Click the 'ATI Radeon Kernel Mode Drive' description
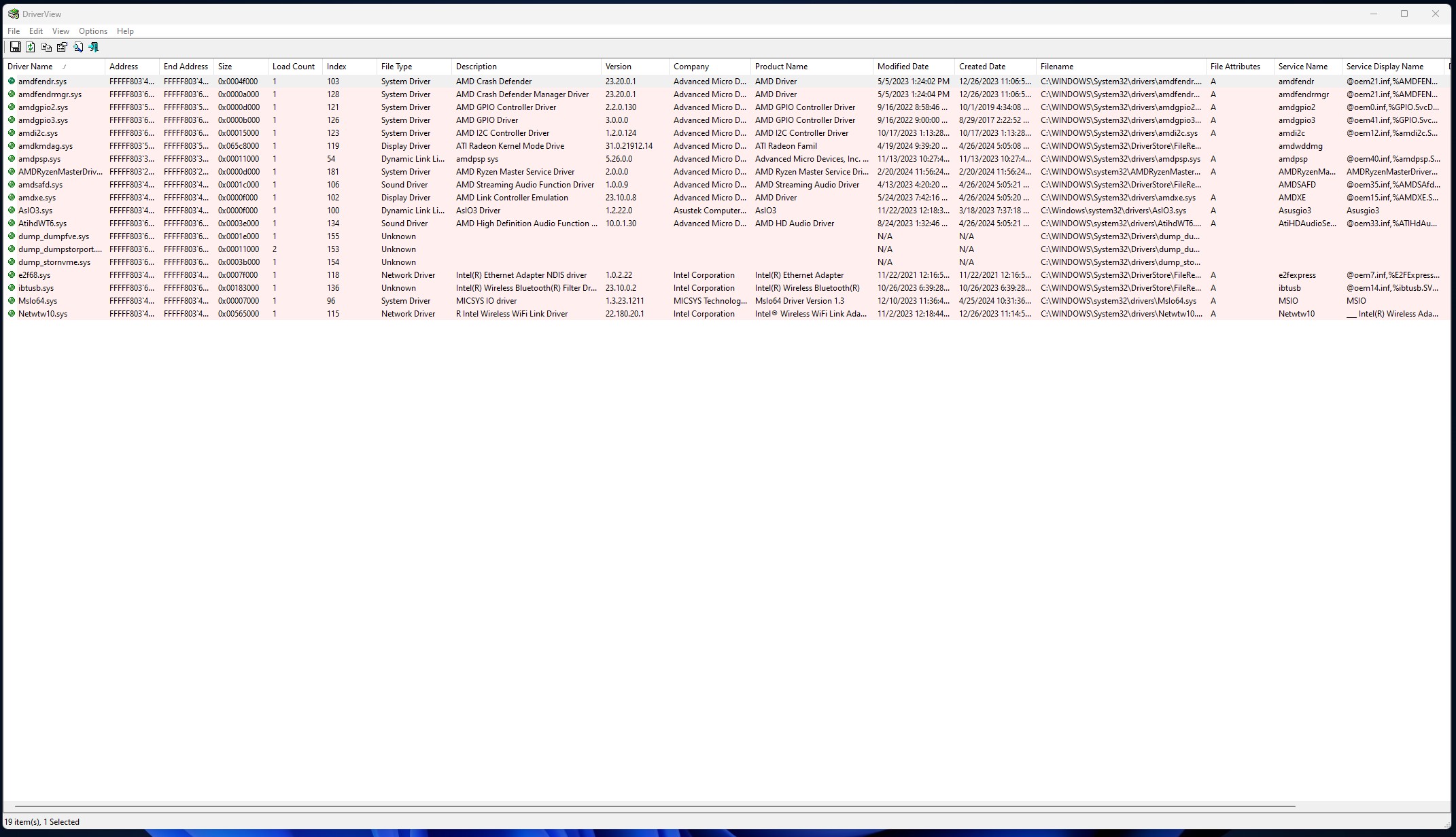Screen dimensions: 1456x837 coord(510,146)
